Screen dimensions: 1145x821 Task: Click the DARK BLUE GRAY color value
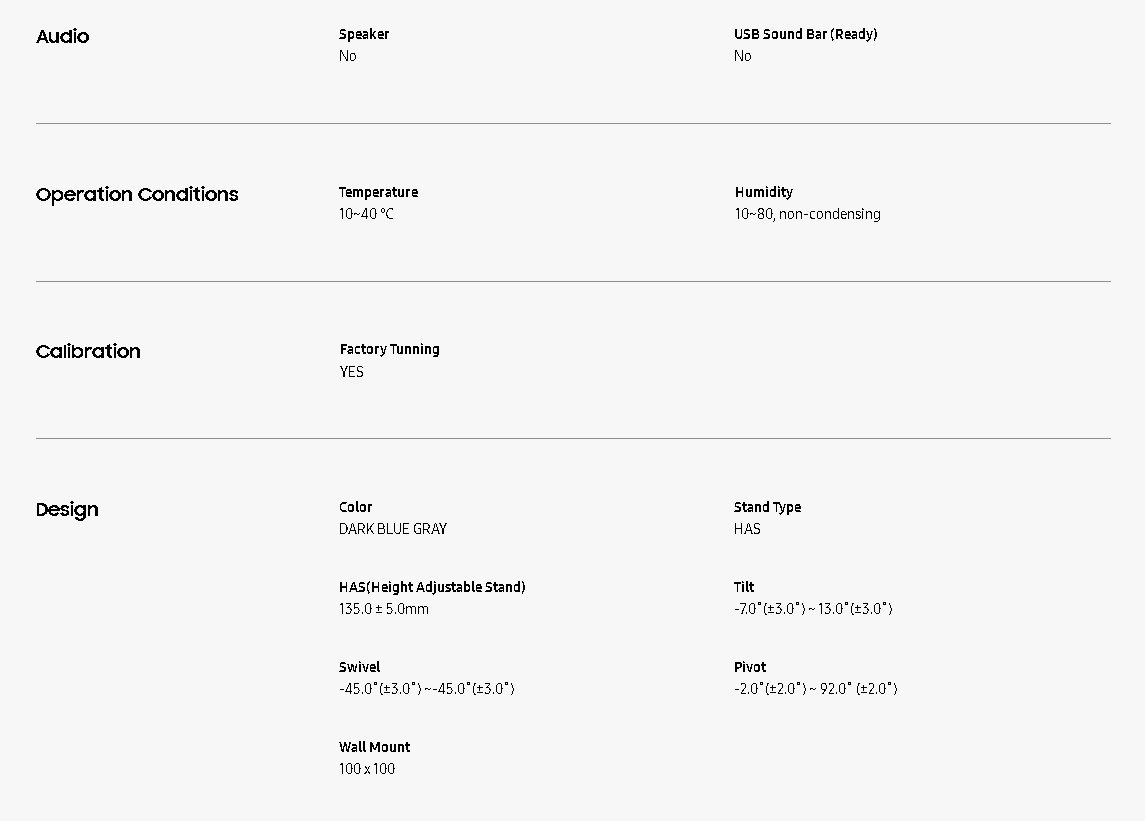click(393, 529)
